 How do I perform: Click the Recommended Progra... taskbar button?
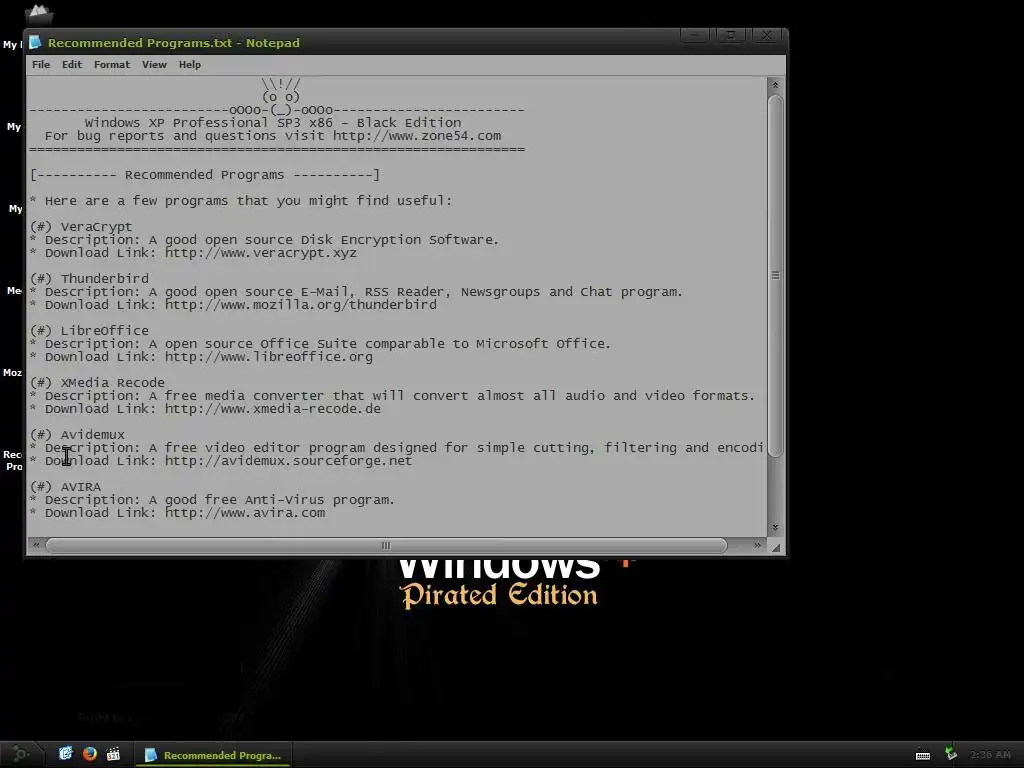[x=213, y=755]
